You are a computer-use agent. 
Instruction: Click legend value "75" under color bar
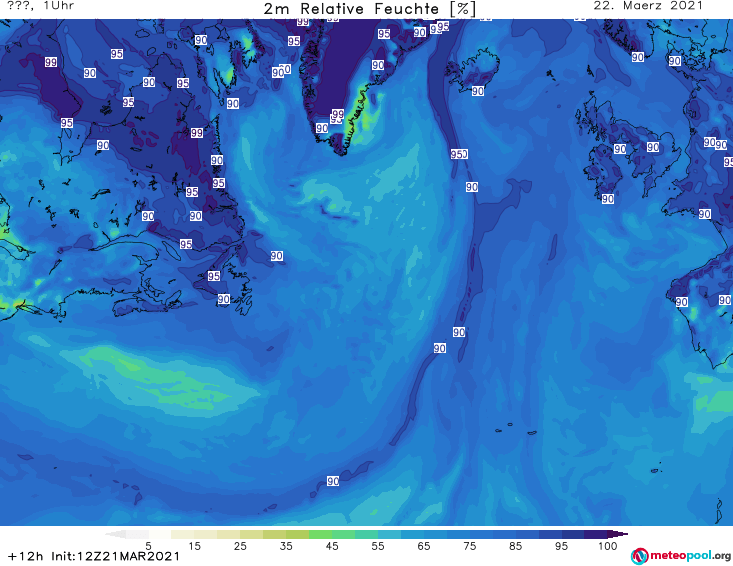tap(469, 546)
